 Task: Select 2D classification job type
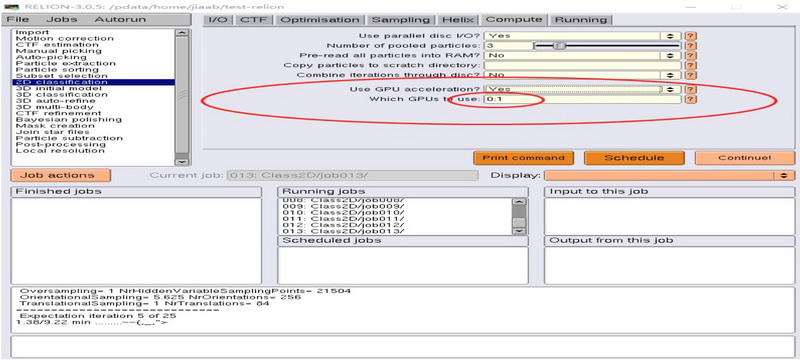93,82
